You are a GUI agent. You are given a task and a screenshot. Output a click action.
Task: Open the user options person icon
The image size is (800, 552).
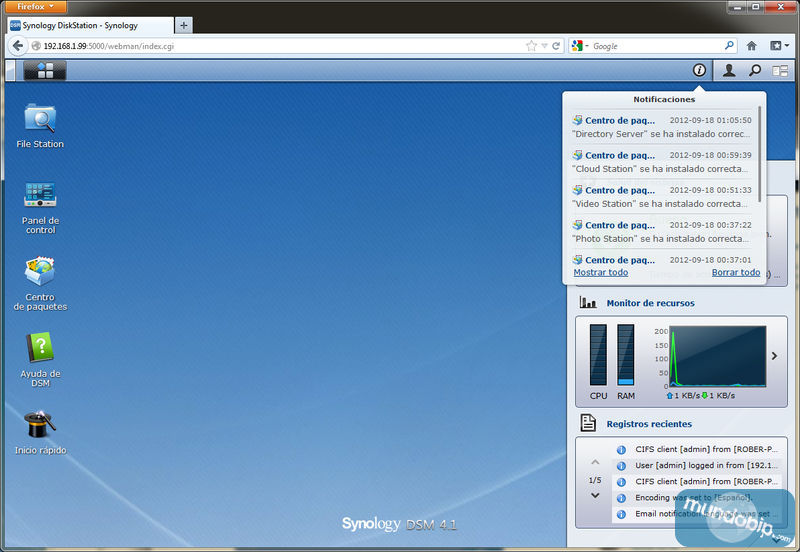[729, 70]
